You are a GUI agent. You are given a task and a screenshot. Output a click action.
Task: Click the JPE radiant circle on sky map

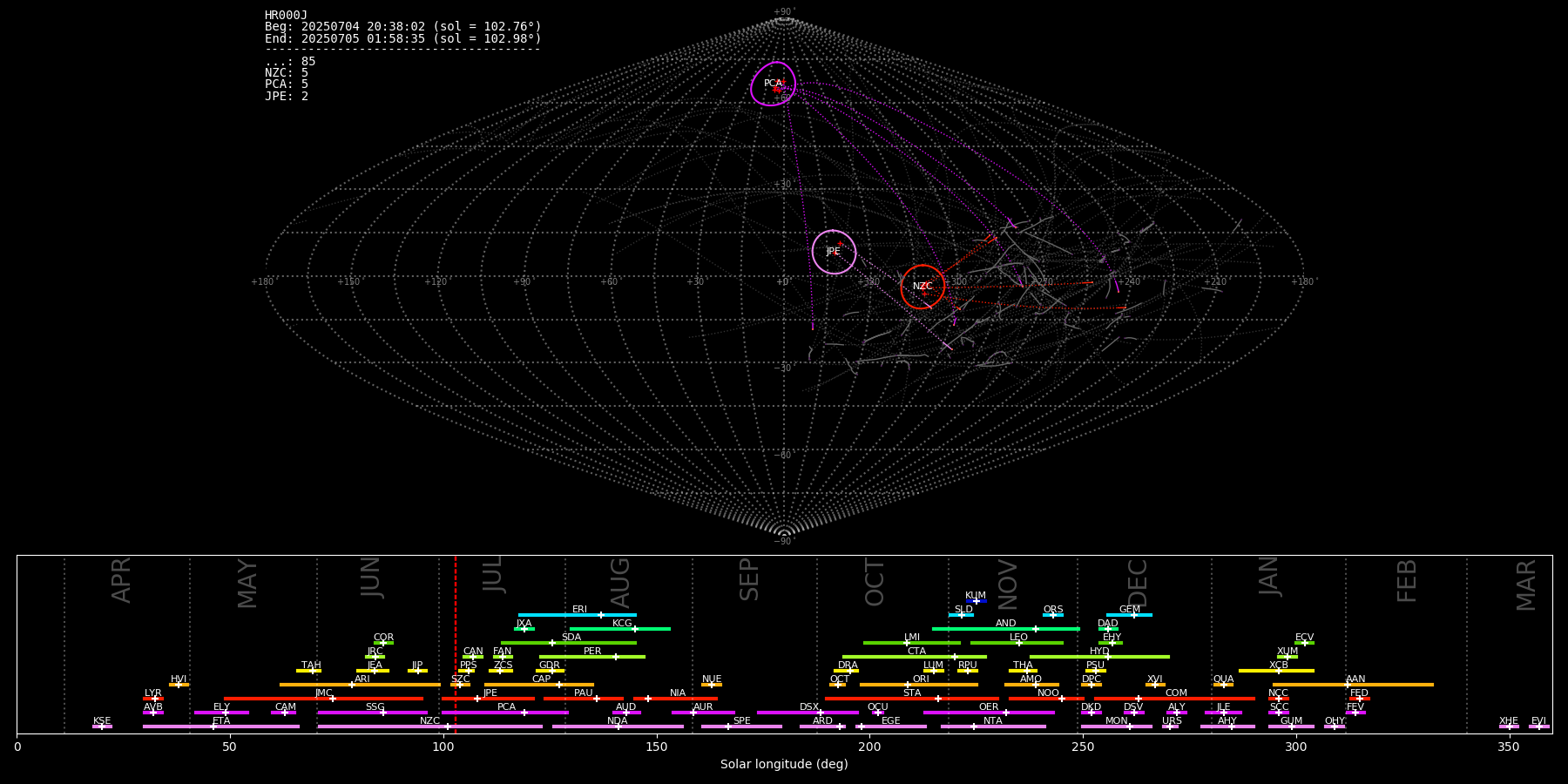[x=834, y=252]
